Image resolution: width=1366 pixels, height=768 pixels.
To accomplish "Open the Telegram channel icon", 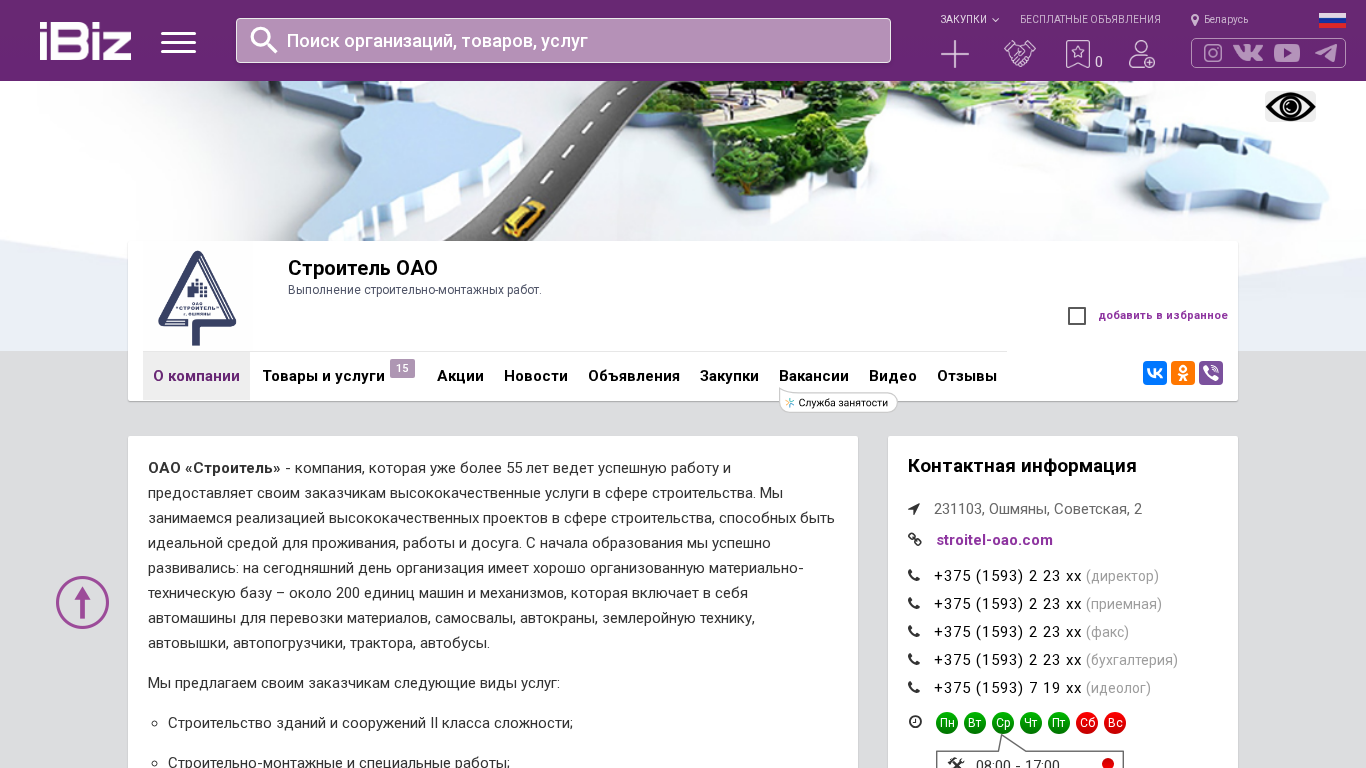I will [x=1326, y=53].
